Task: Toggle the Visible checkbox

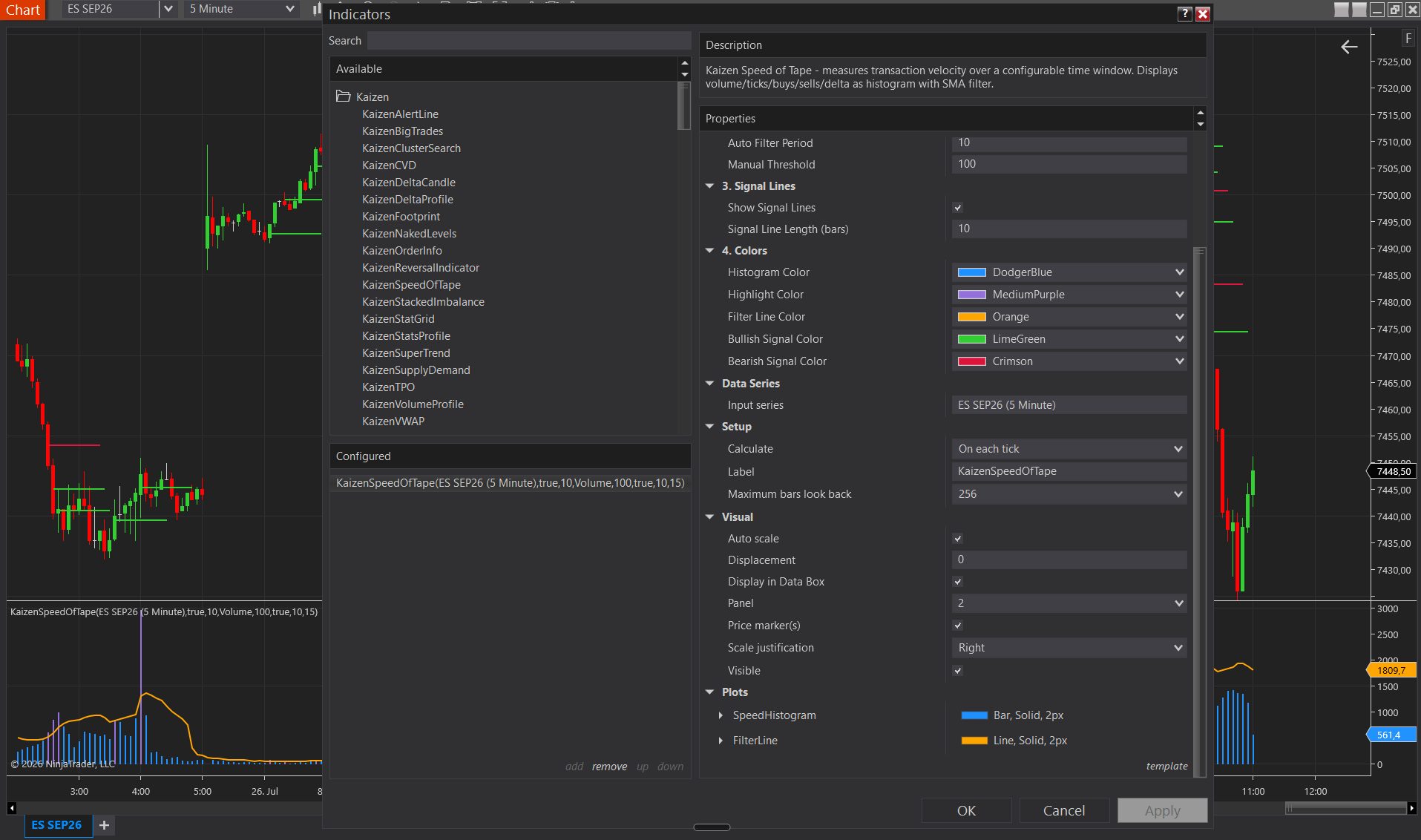Action: point(957,671)
